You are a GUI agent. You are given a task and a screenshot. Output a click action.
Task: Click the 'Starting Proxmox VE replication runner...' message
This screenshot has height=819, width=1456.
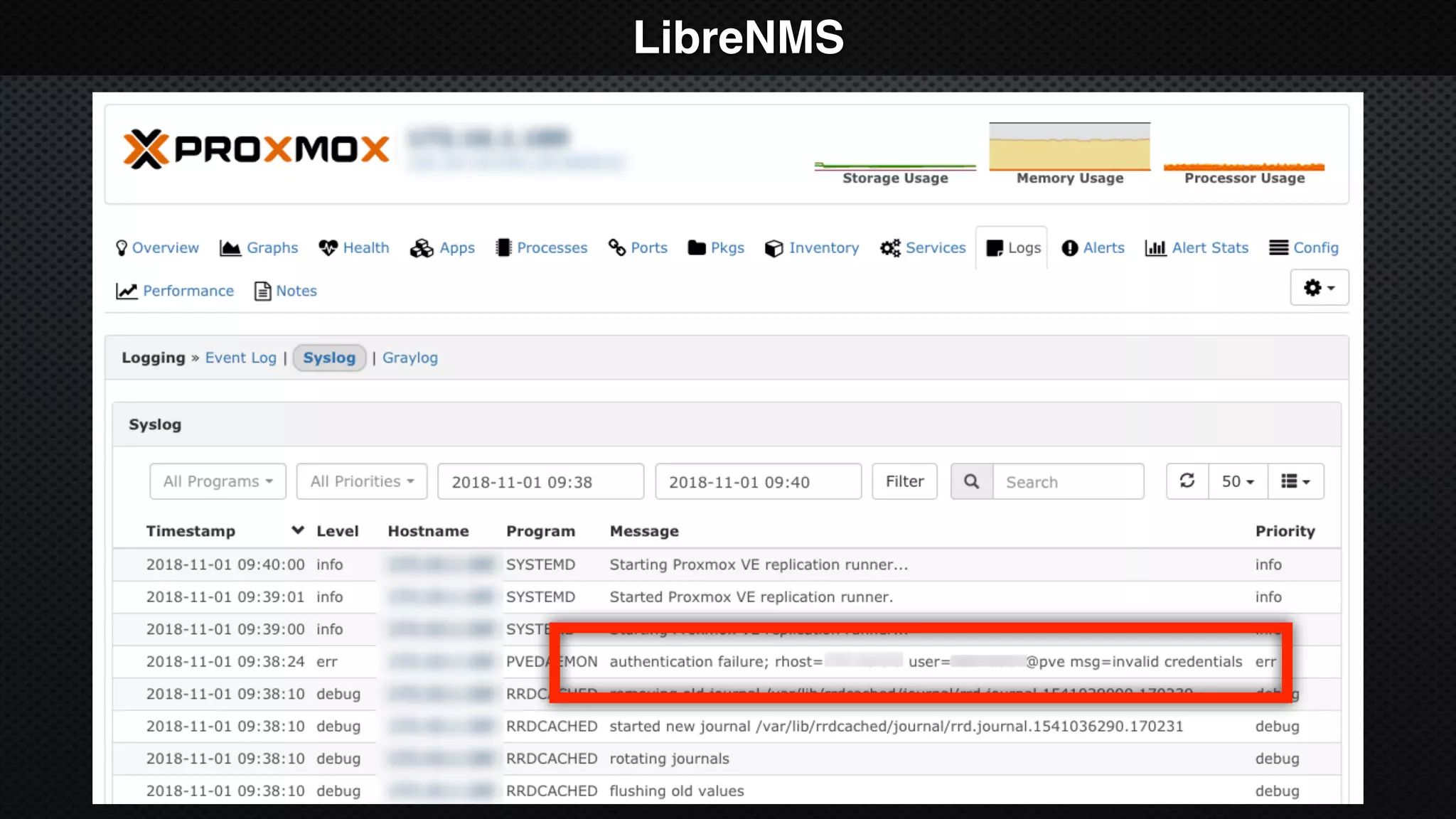[759, 564]
